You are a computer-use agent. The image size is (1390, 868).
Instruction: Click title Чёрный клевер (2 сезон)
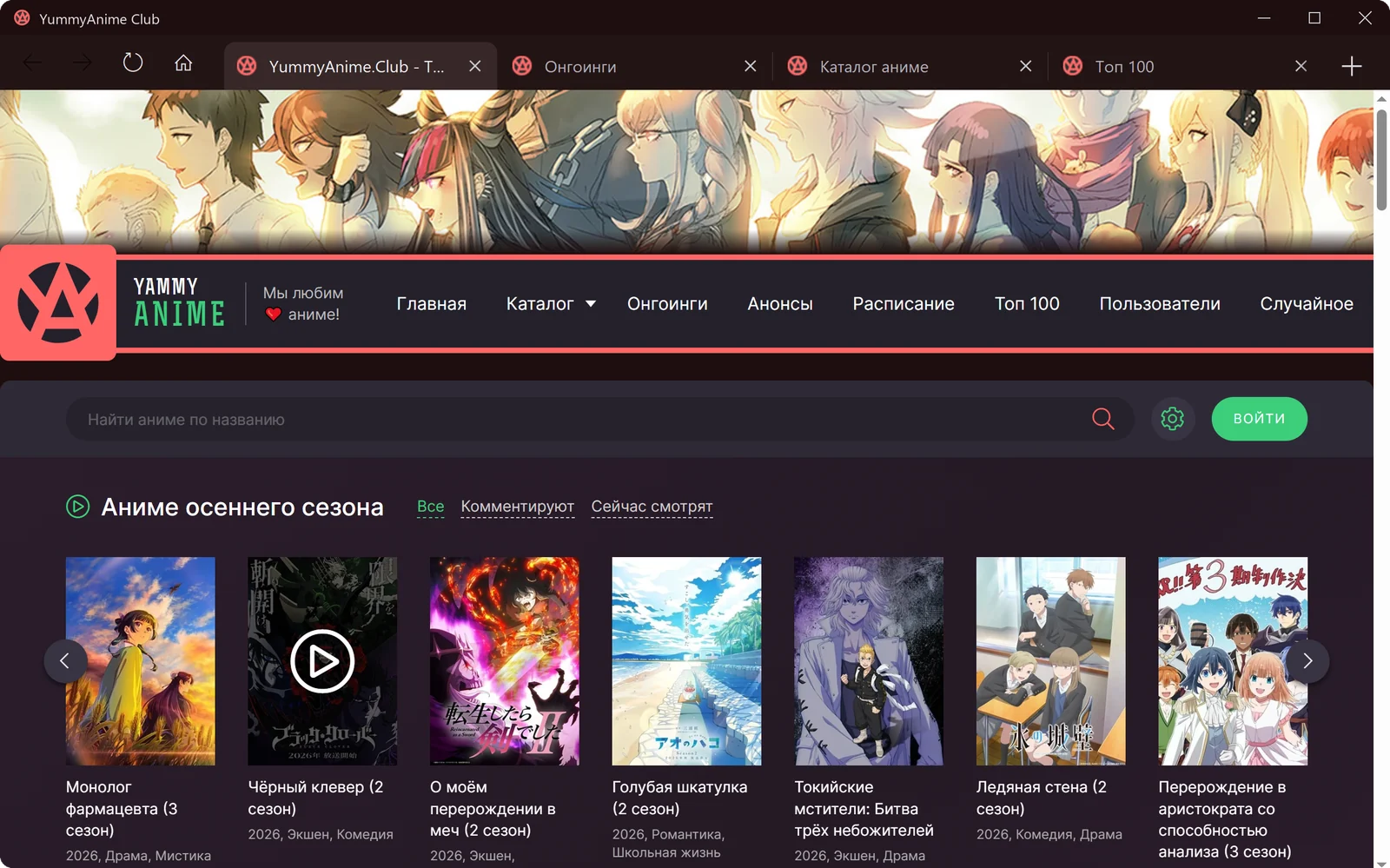[315, 798]
